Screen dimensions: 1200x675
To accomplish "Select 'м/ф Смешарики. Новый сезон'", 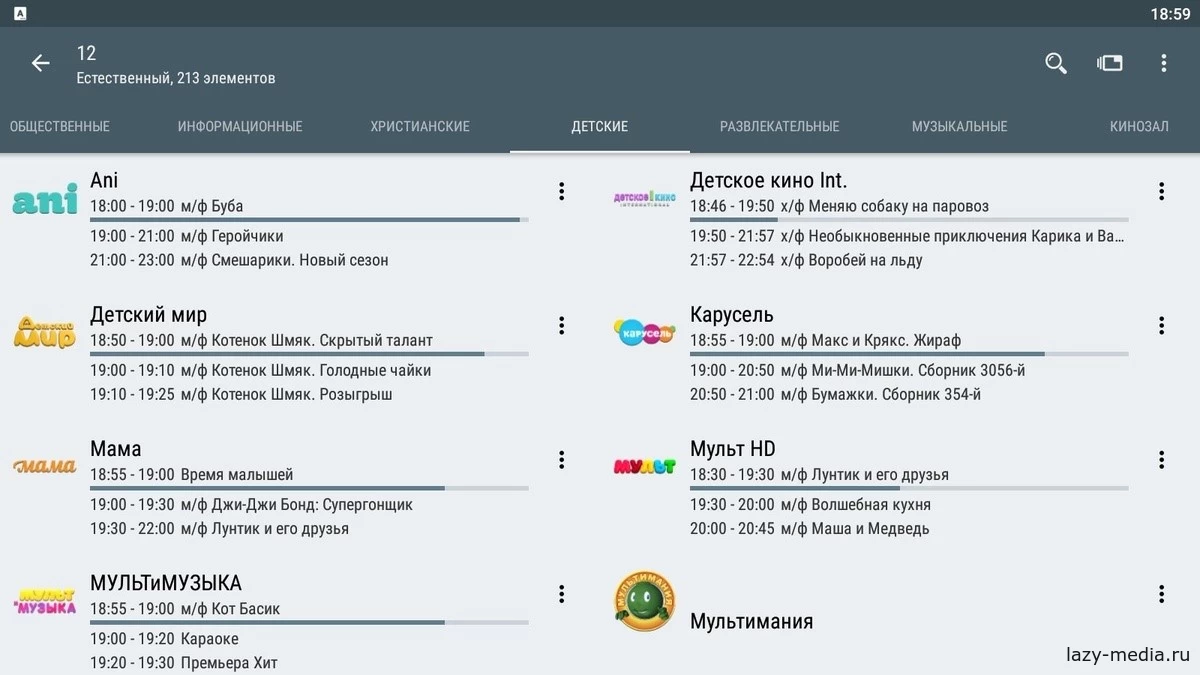I will coord(285,260).
